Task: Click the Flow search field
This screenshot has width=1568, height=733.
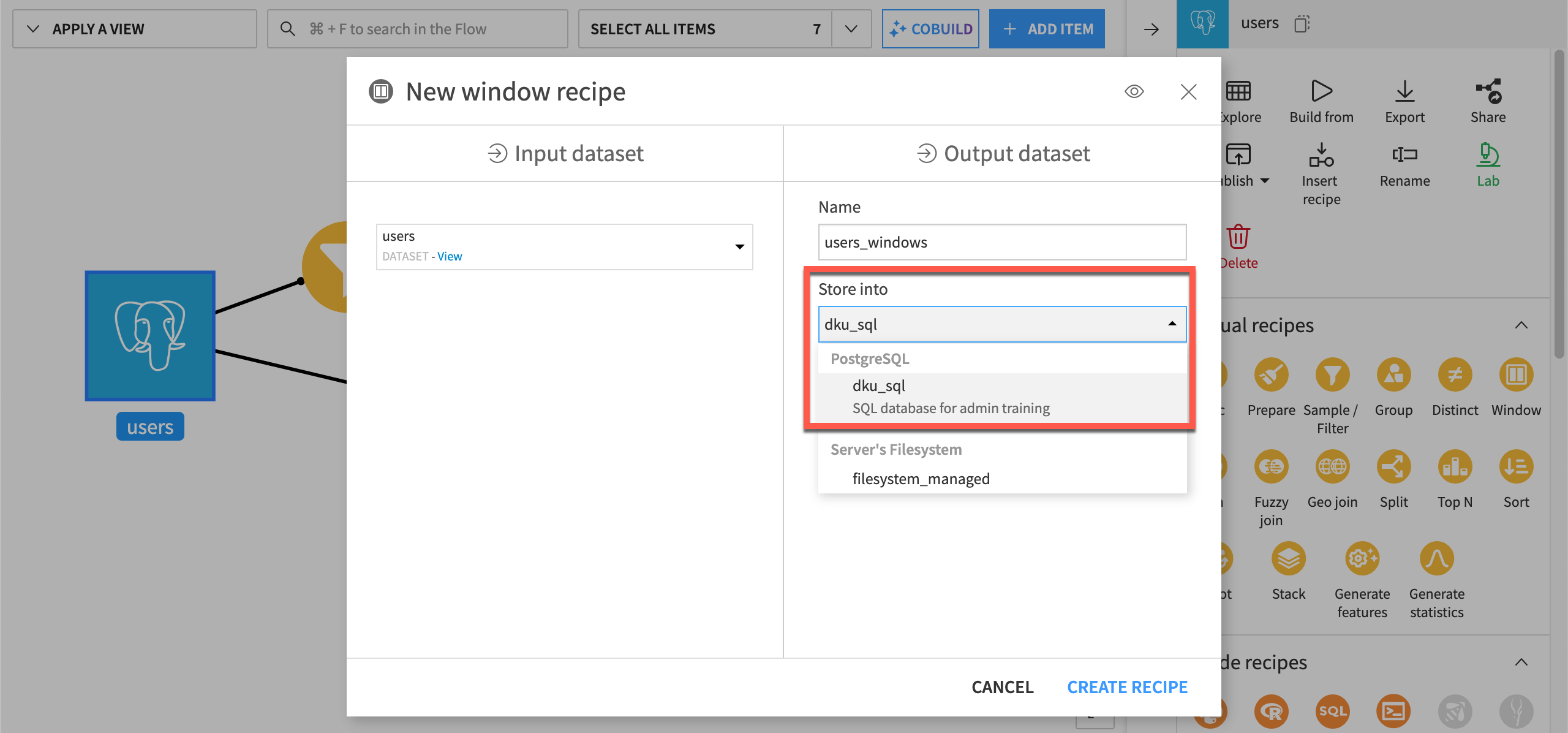Action: click(x=417, y=29)
